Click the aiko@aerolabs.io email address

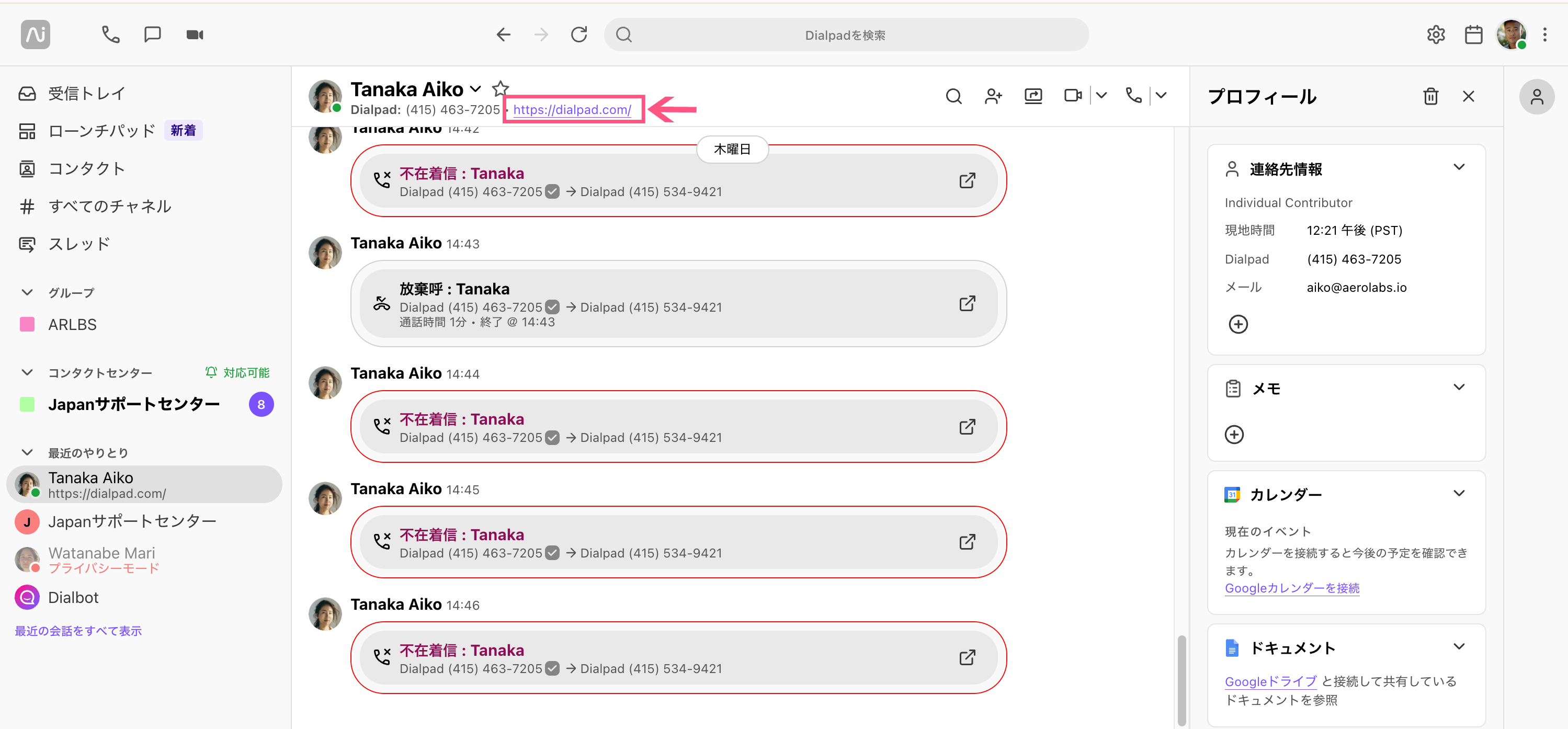click(x=1356, y=287)
